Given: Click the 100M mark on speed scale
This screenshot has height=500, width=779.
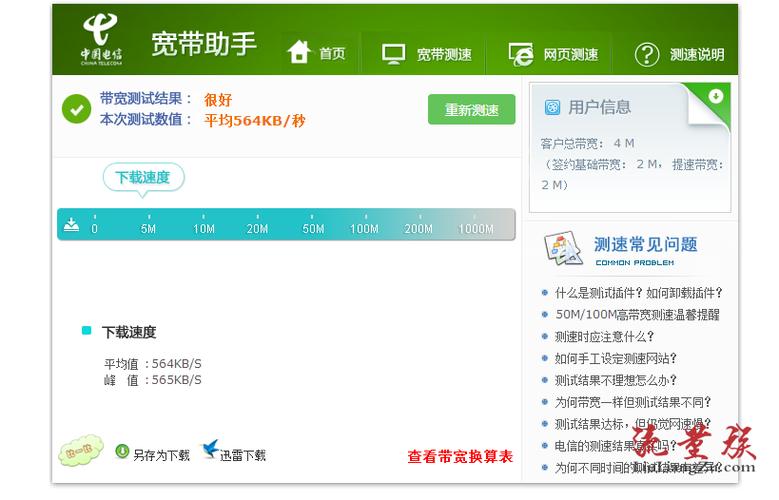Looking at the screenshot, I should coord(364,229).
